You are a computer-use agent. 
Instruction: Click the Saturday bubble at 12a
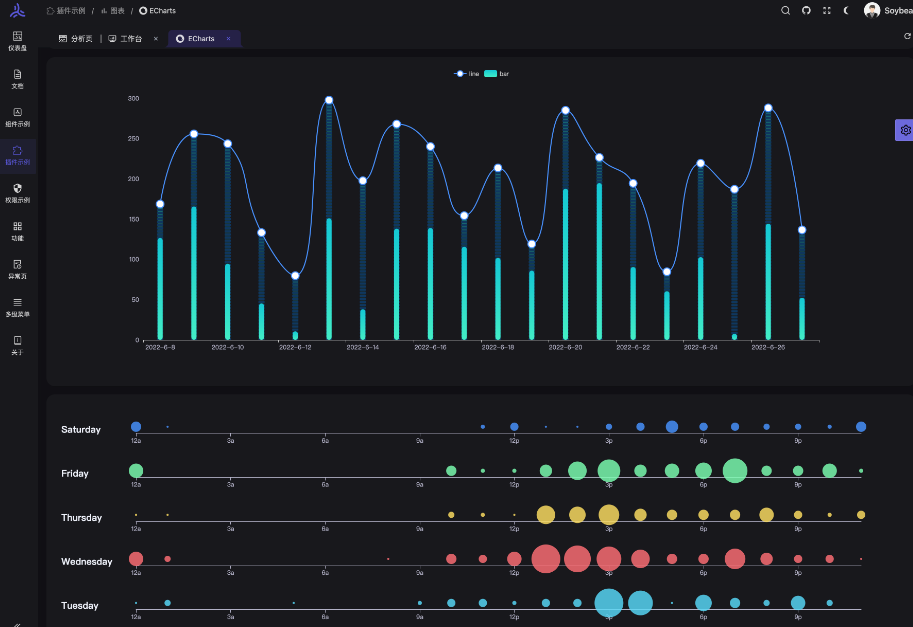click(x=136, y=427)
